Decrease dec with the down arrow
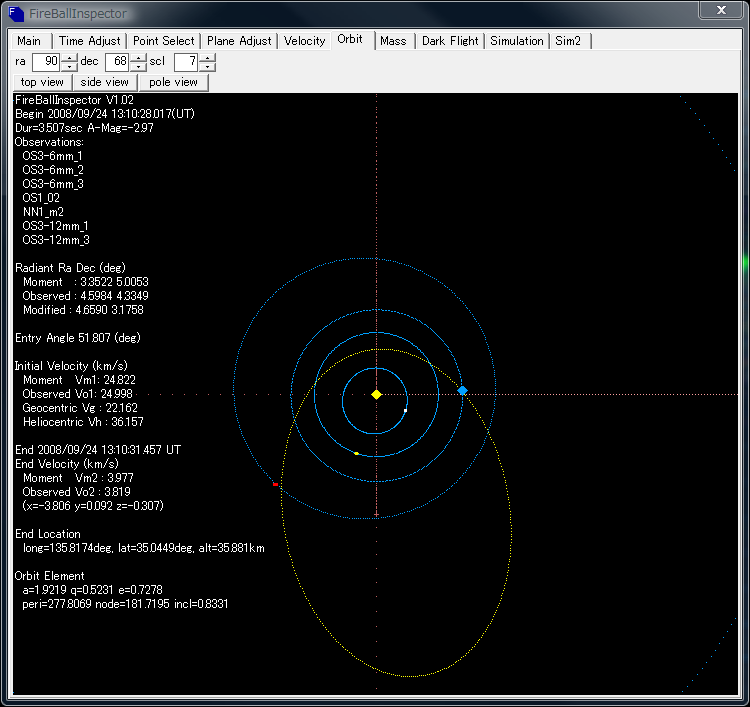 coord(138,67)
